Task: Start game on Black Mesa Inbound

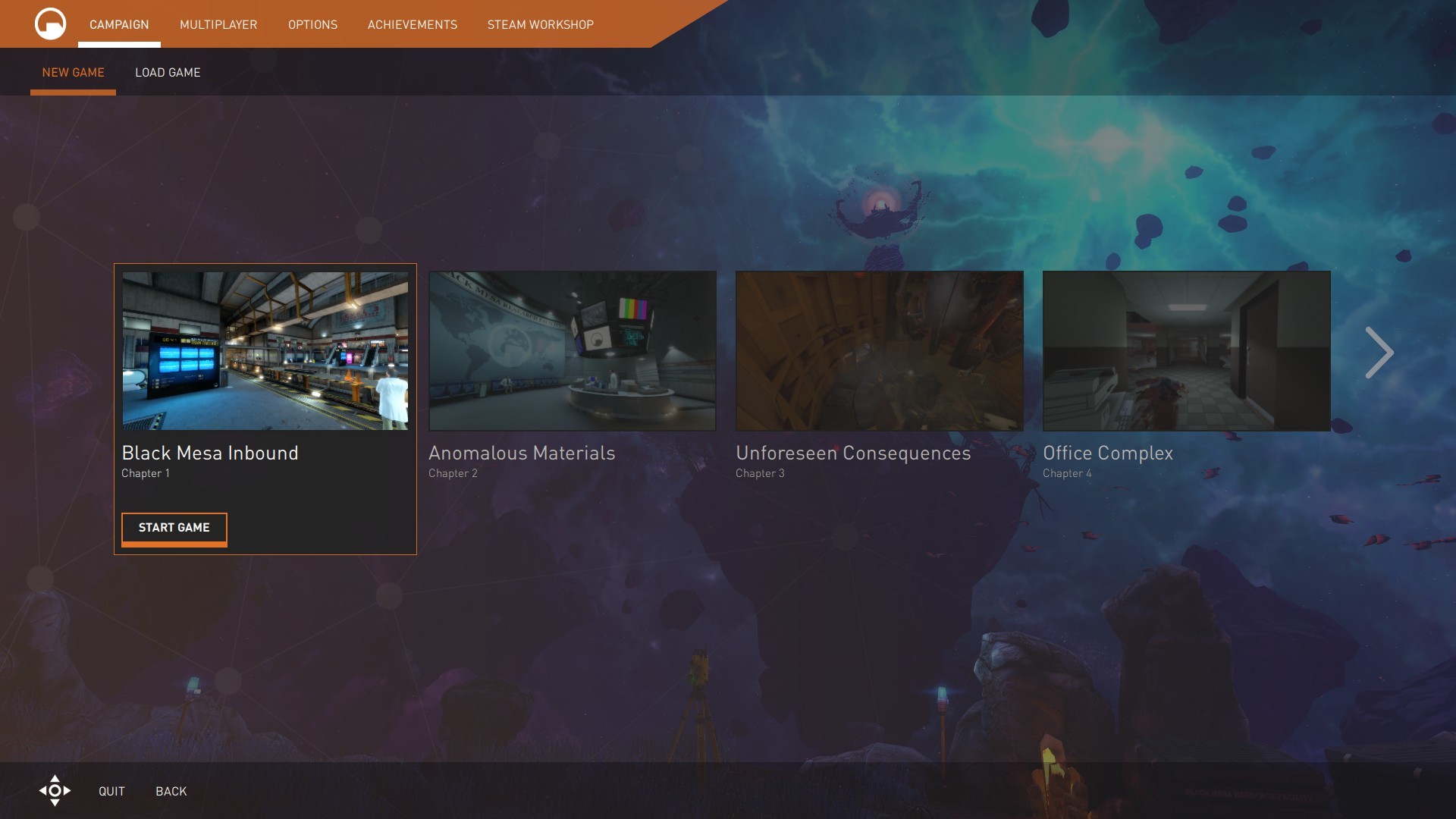Action: tap(174, 529)
